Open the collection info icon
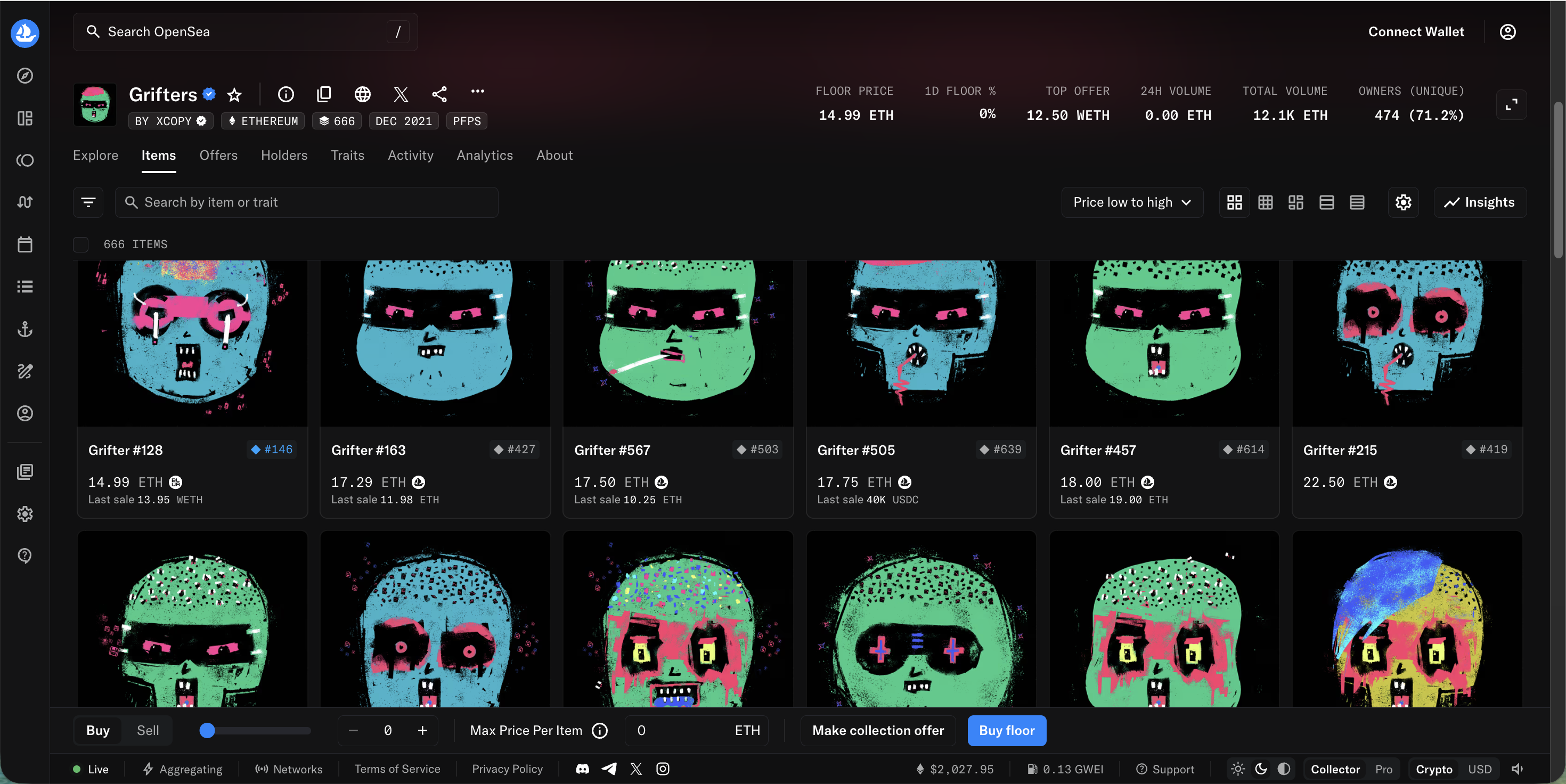This screenshot has width=1566, height=784. coord(286,94)
